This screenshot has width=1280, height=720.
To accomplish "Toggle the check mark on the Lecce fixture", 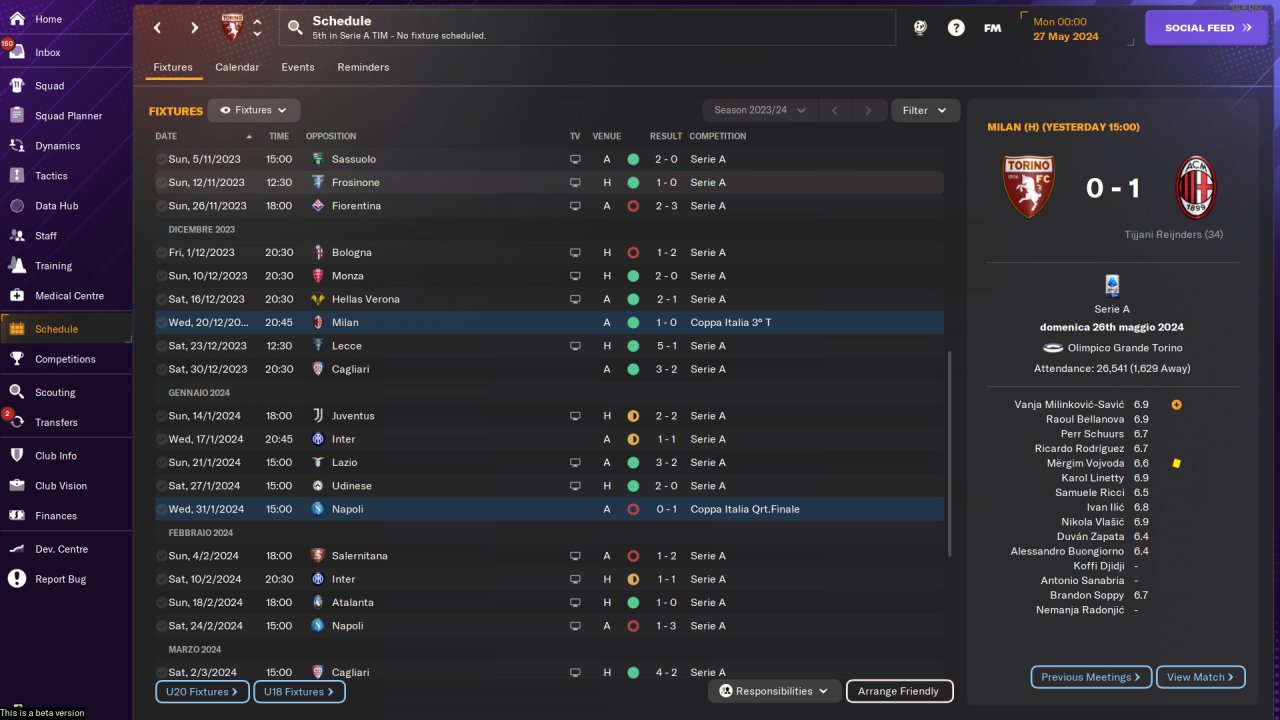I will [161, 346].
